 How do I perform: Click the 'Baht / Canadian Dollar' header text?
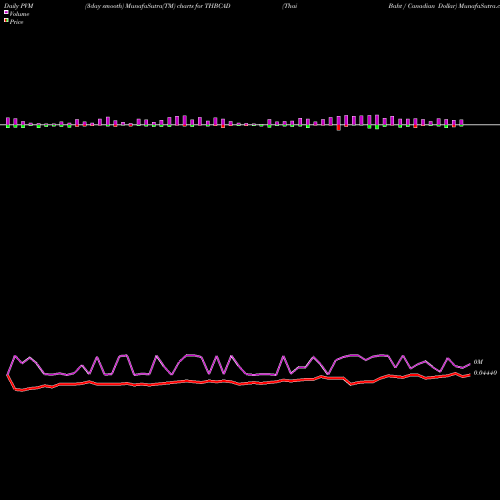pos(422,6)
